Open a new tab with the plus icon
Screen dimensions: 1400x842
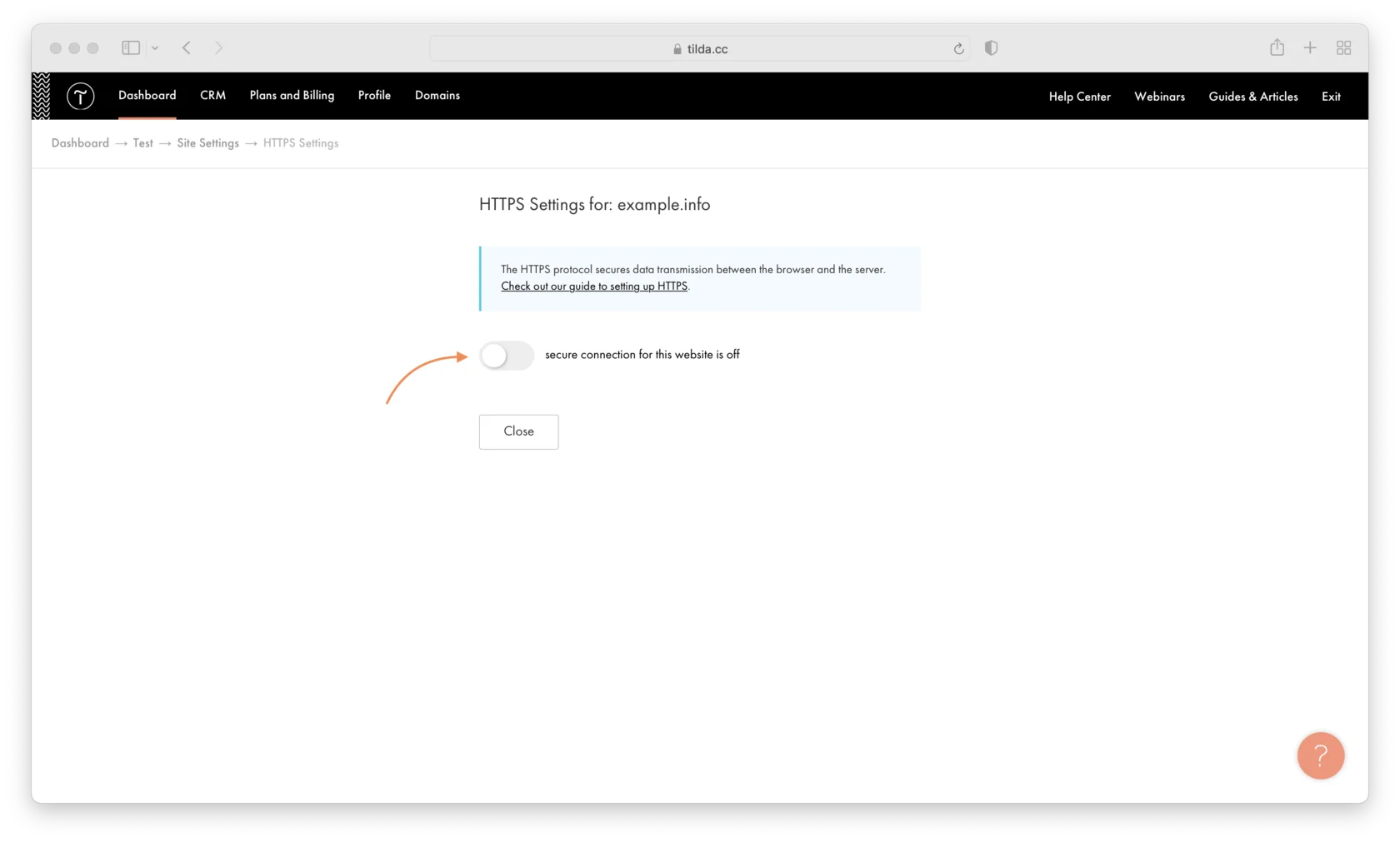[x=1310, y=48]
